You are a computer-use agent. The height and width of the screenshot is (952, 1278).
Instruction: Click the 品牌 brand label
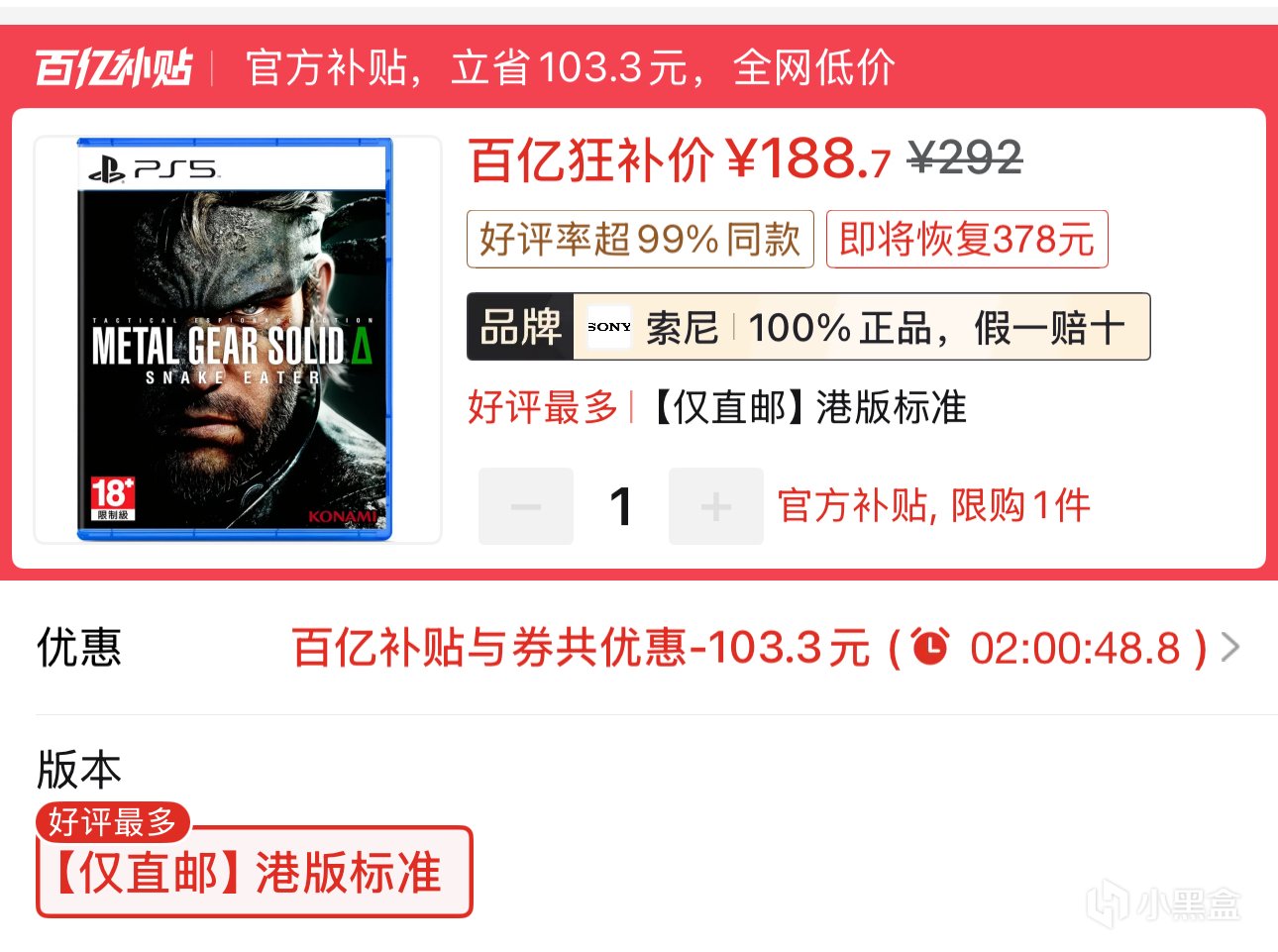pyautogui.click(x=520, y=327)
